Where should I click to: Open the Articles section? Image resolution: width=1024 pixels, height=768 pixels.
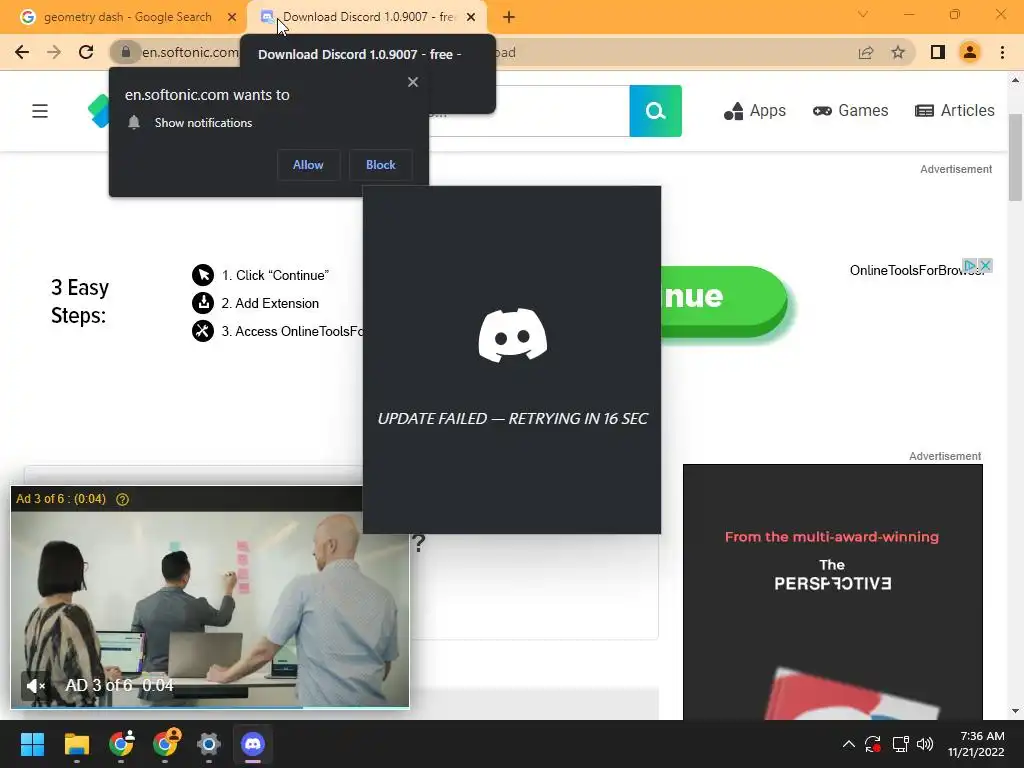[955, 111]
